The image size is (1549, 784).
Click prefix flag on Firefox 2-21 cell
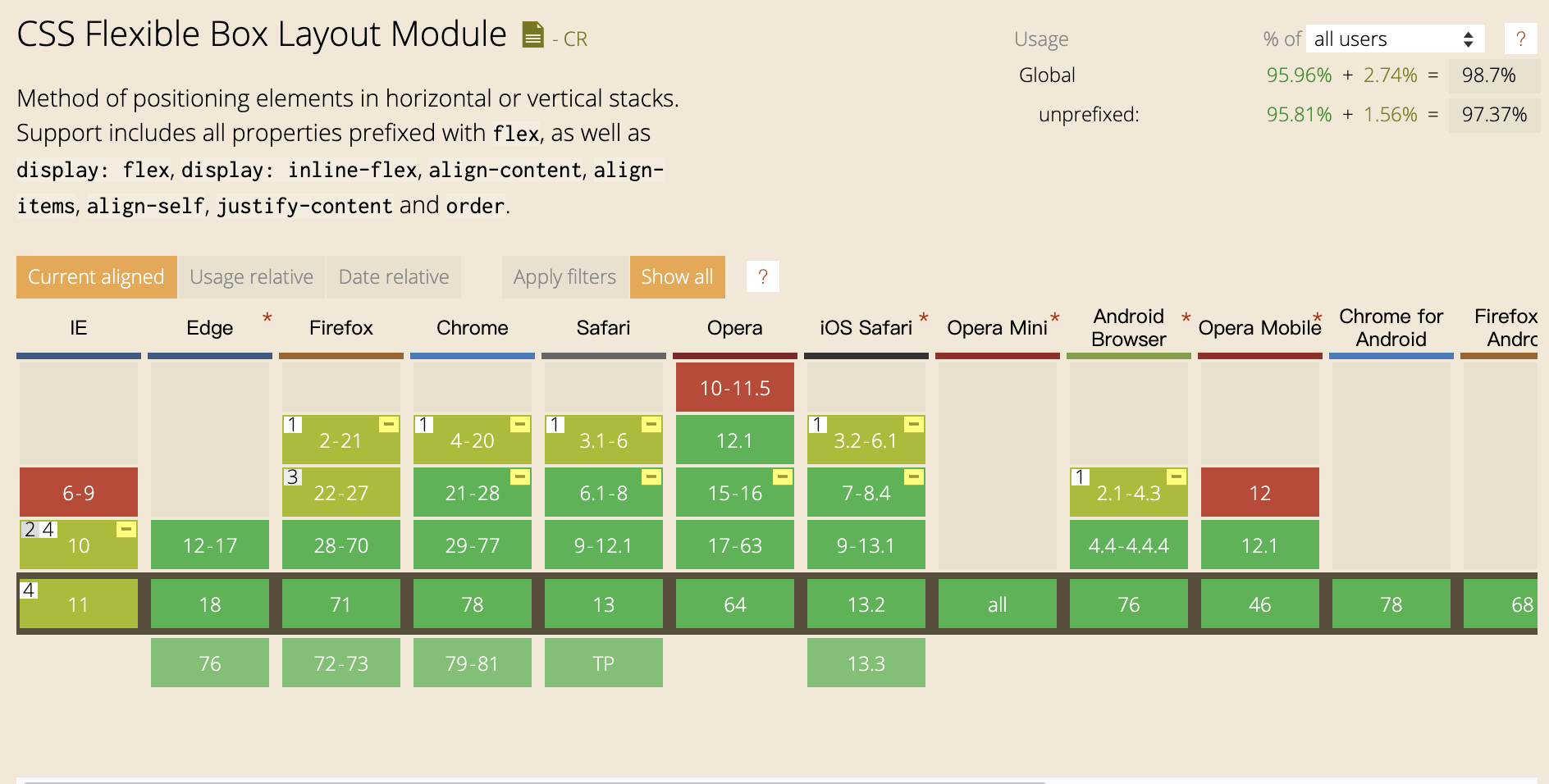pos(389,424)
